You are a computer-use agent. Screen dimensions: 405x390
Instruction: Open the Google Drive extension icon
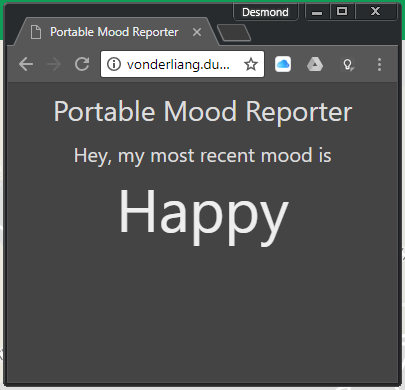[315, 64]
